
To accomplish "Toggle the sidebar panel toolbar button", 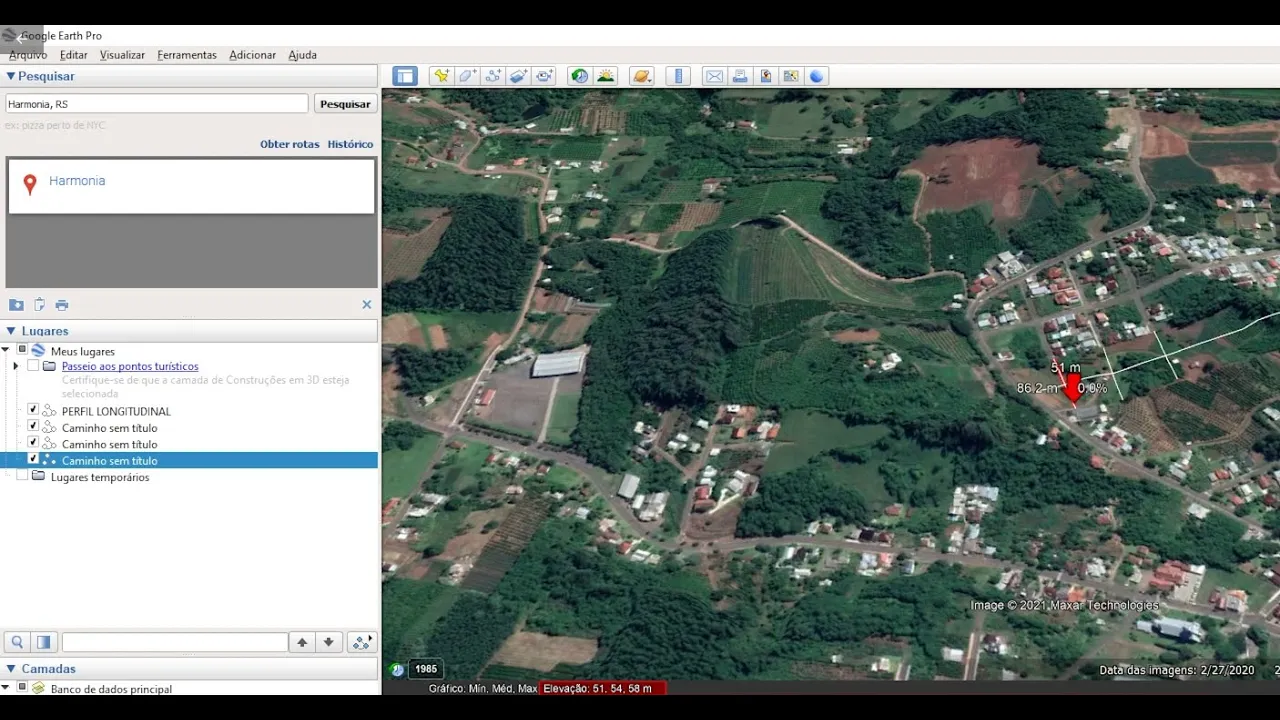I will [x=405, y=76].
